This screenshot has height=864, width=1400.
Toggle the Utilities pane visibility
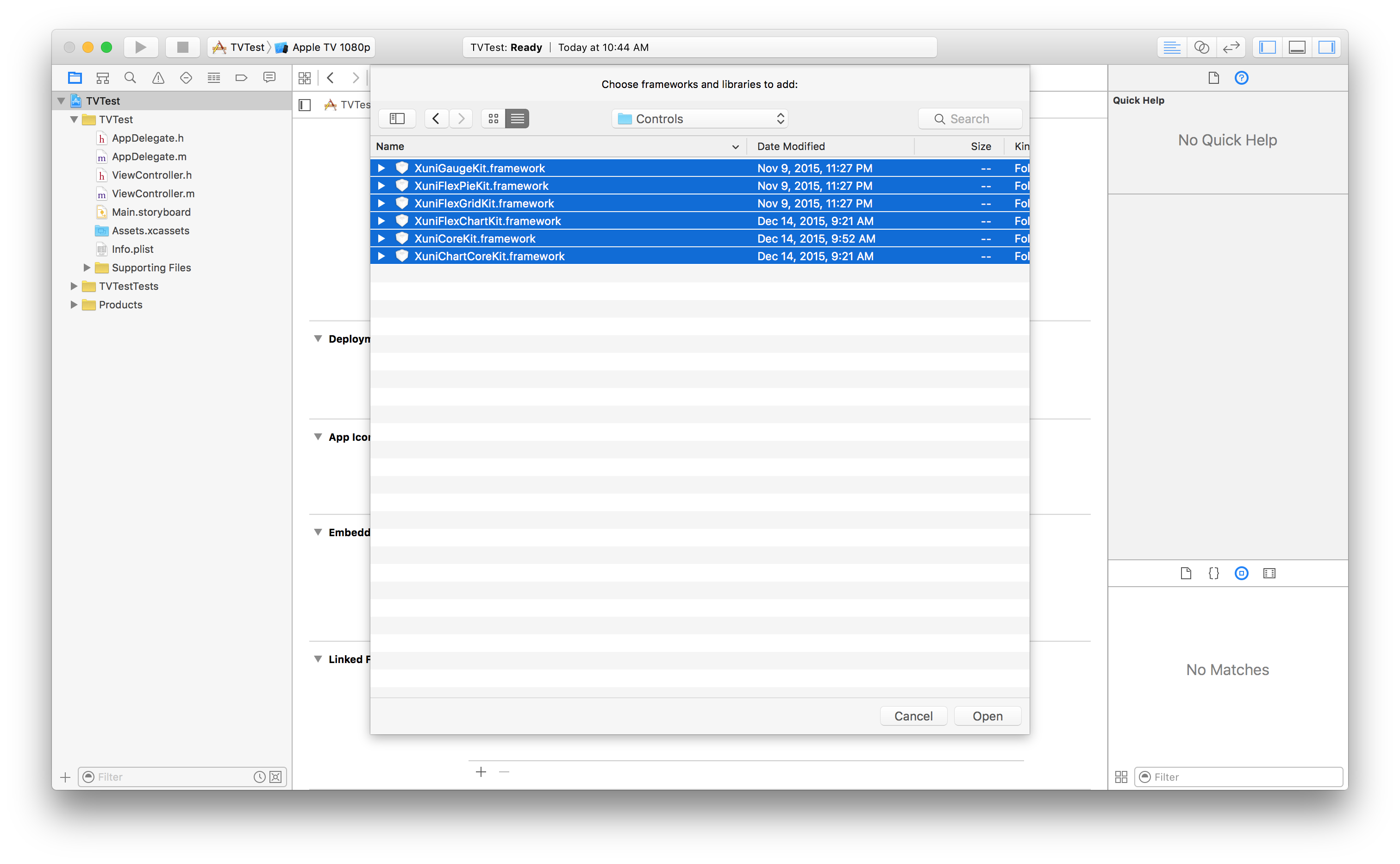(1326, 47)
